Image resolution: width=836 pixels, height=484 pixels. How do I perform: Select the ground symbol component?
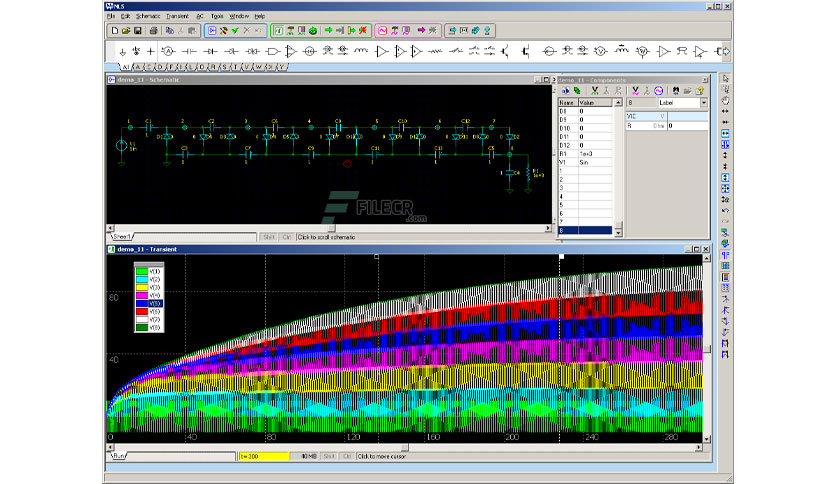click(122, 52)
